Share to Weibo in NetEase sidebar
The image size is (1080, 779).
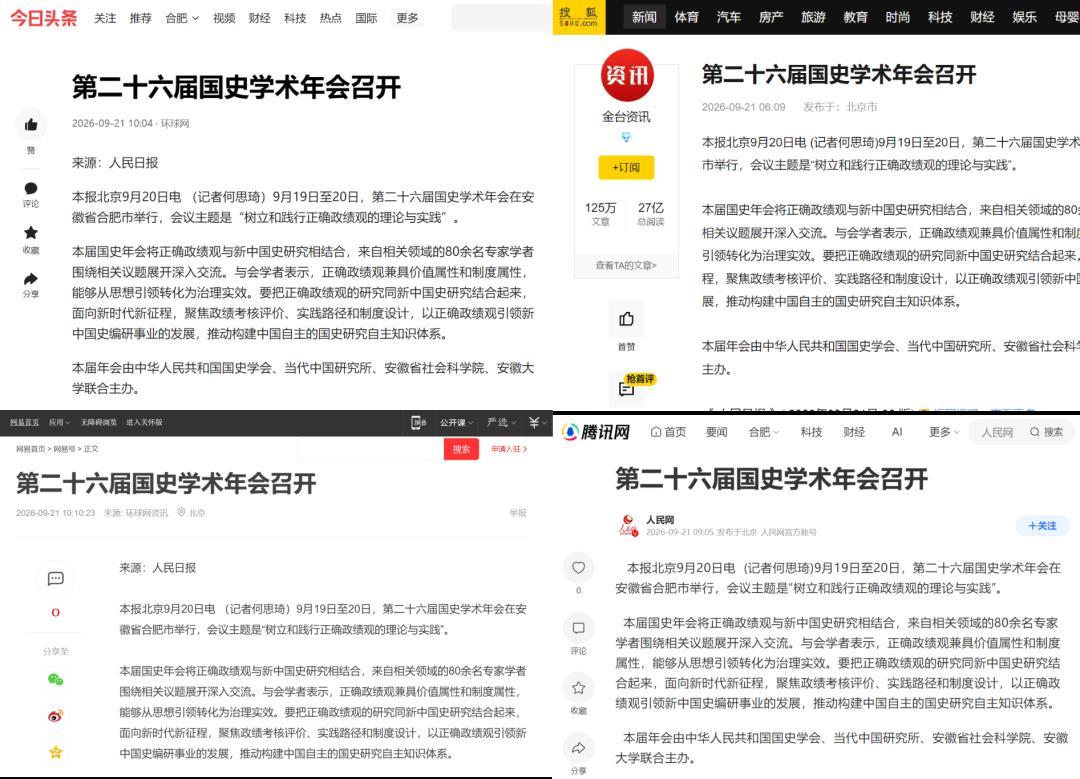56,716
